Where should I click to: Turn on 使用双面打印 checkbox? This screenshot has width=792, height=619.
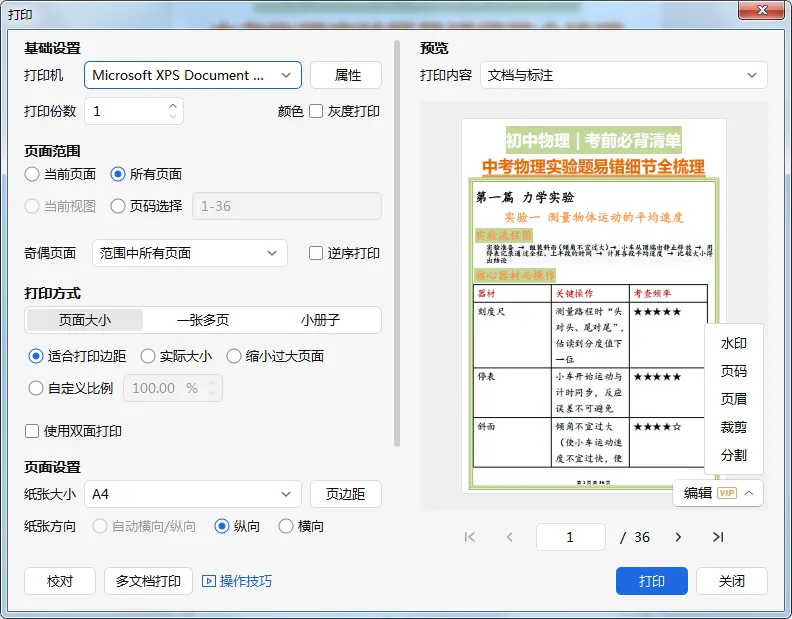click(x=32, y=431)
